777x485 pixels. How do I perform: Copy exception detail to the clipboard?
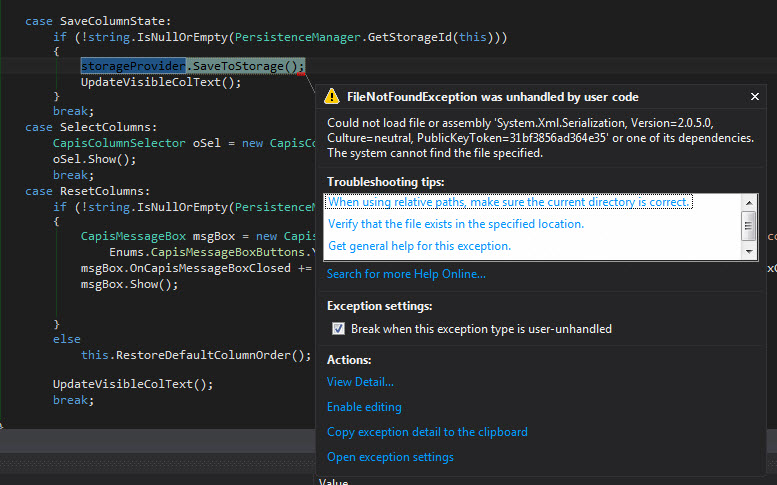pyautogui.click(x=427, y=432)
